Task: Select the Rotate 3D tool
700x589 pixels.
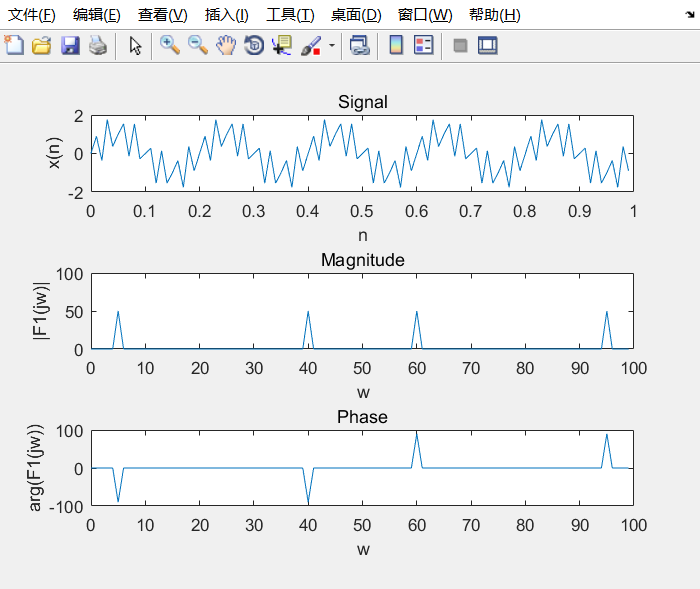Action: tap(254, 45)
